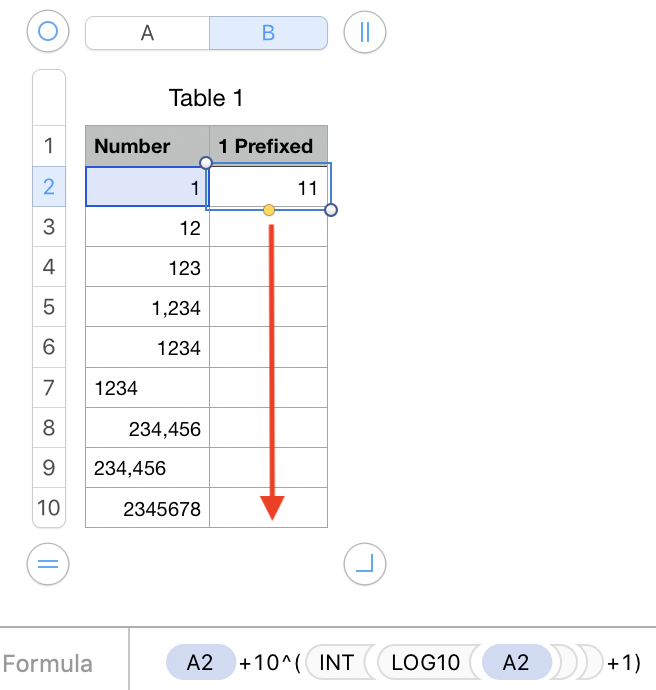Viewport: 656px width, 690px height.
Task: Click the yellow autofill handle
Action: pyautogui.click(x=269, y=210)
